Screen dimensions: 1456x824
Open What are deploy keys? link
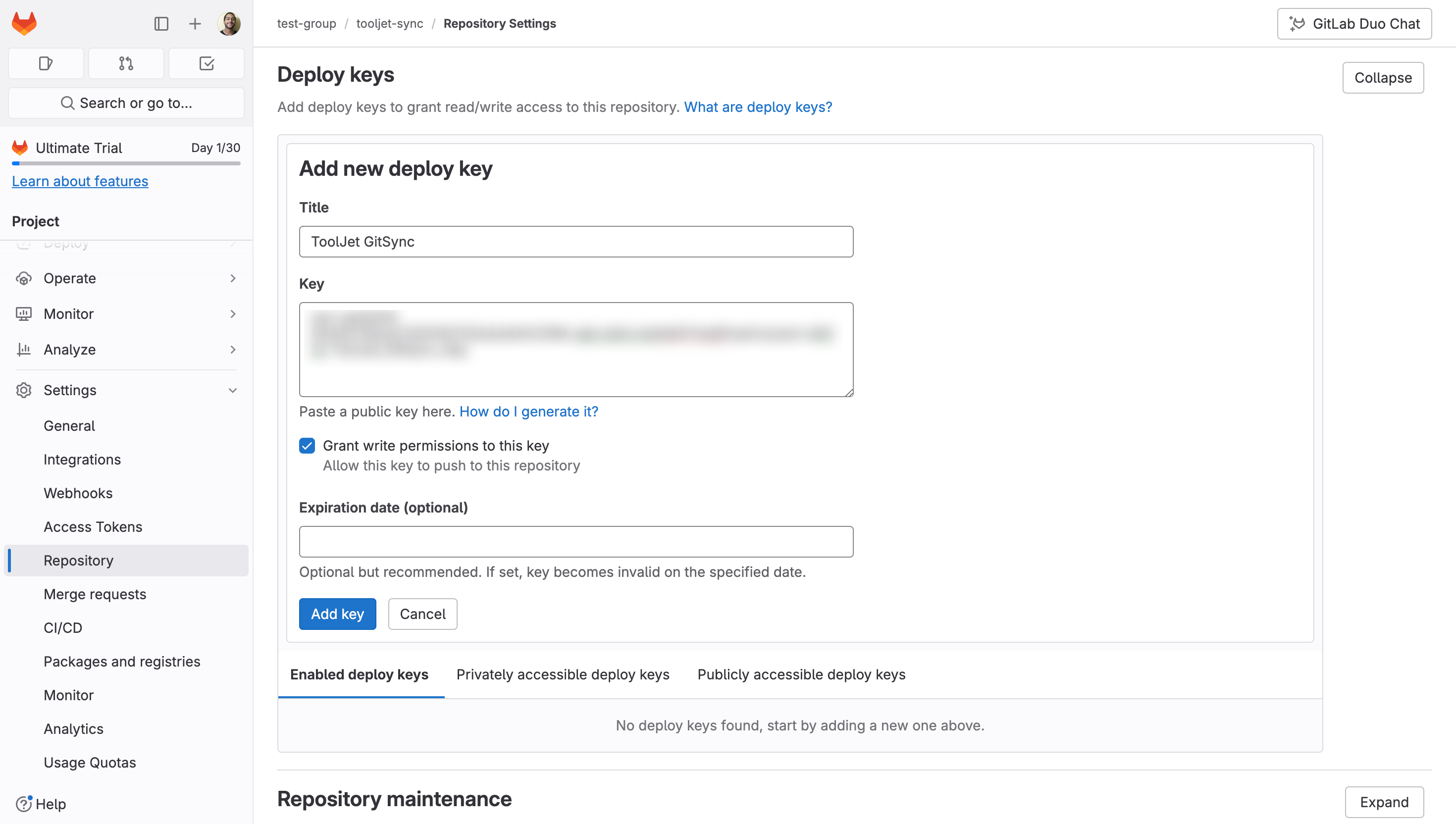tap(758, 107)
